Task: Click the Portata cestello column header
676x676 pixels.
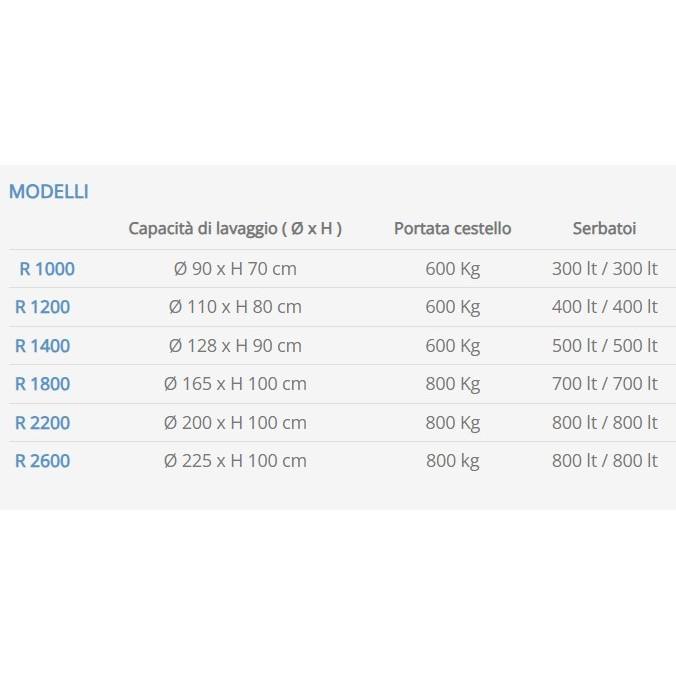Action: coord(452,228)
